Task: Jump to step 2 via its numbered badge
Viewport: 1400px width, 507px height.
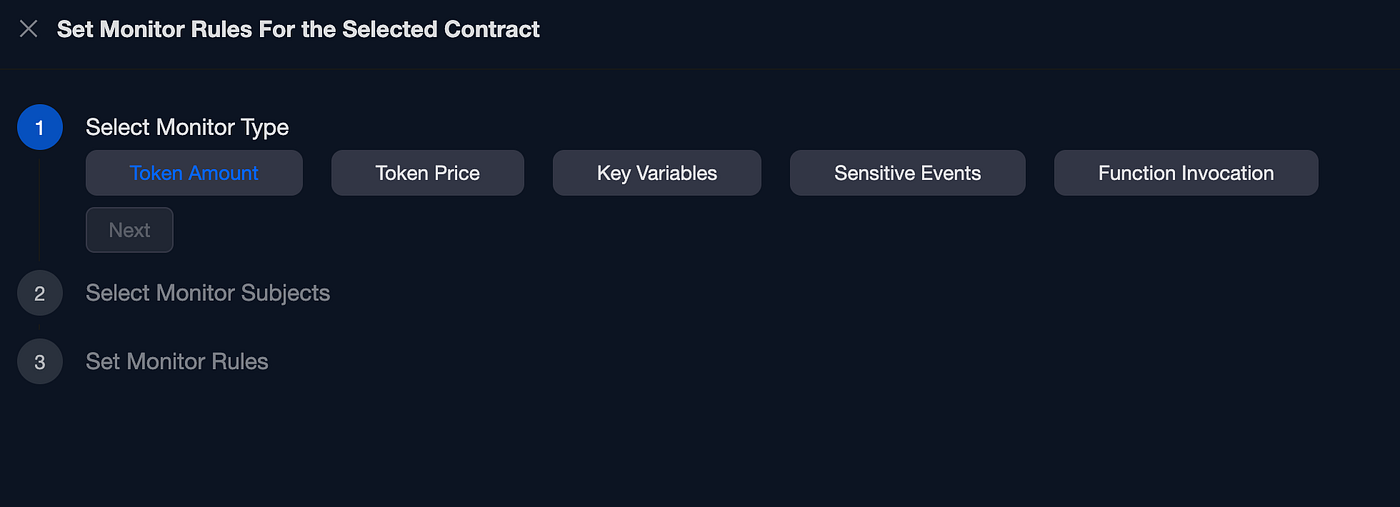Action: click(40, 293)
